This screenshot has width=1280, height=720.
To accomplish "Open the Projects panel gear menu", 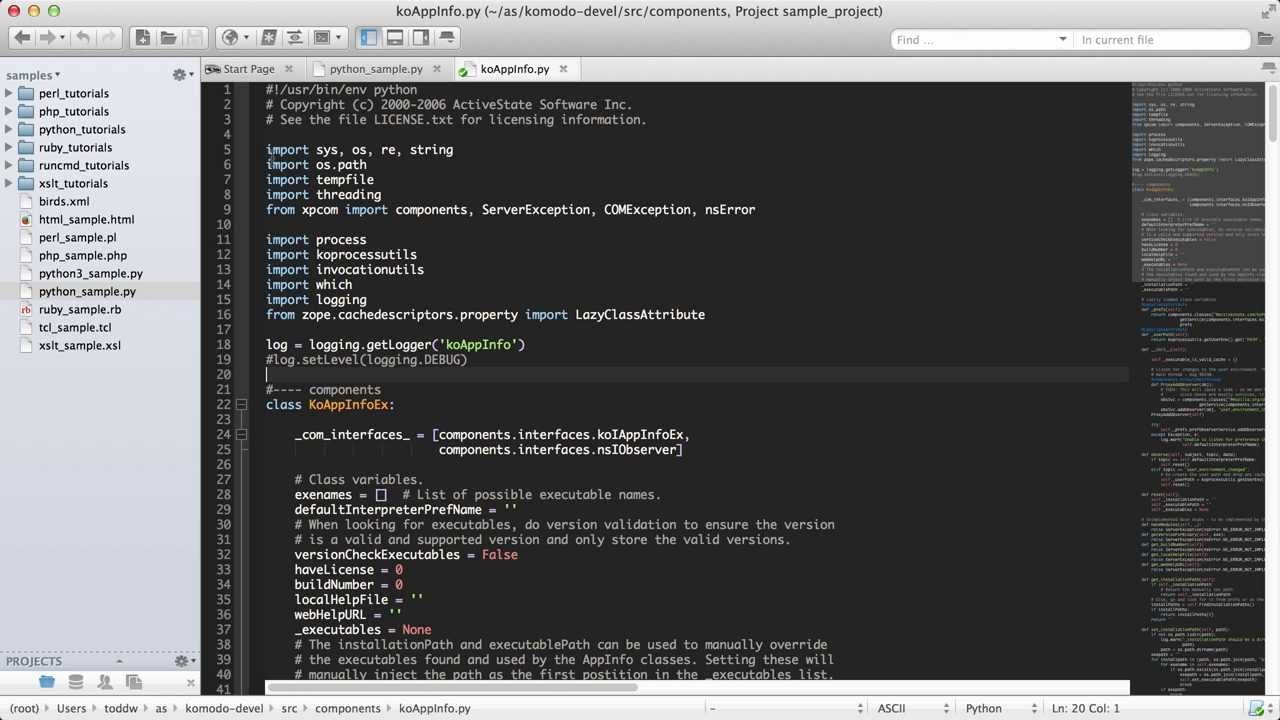I will [184, 661].
